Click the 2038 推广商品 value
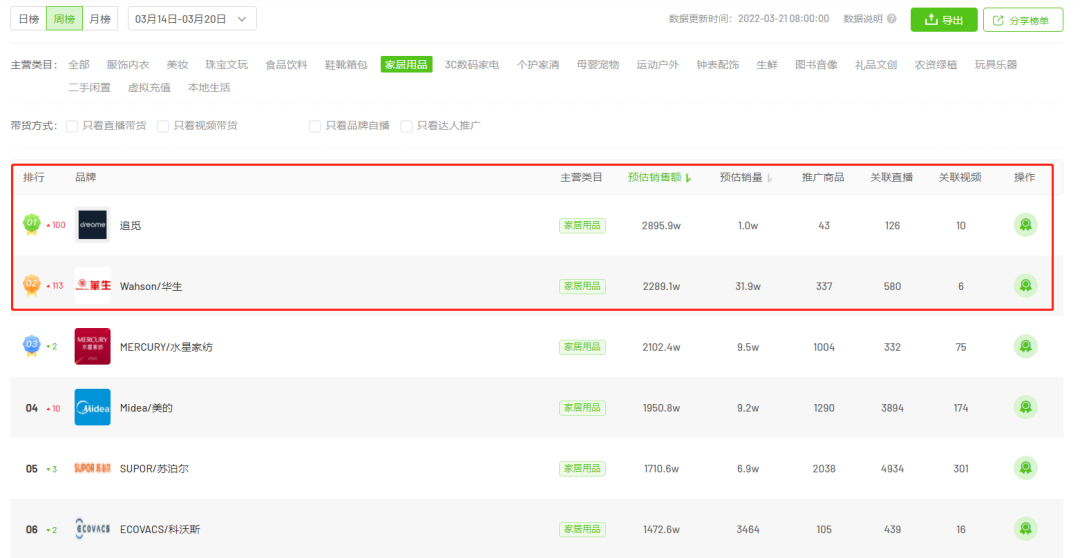Image resolution: width=1080 pixels, height=558 pixels. 824,468
